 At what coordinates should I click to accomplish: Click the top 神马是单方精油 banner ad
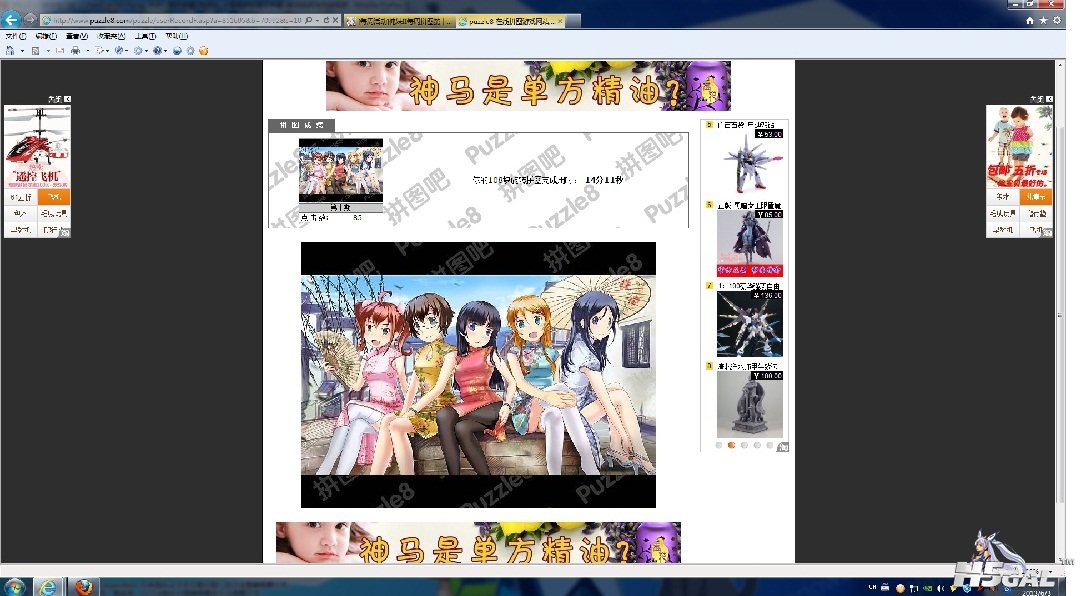point(528,85)
